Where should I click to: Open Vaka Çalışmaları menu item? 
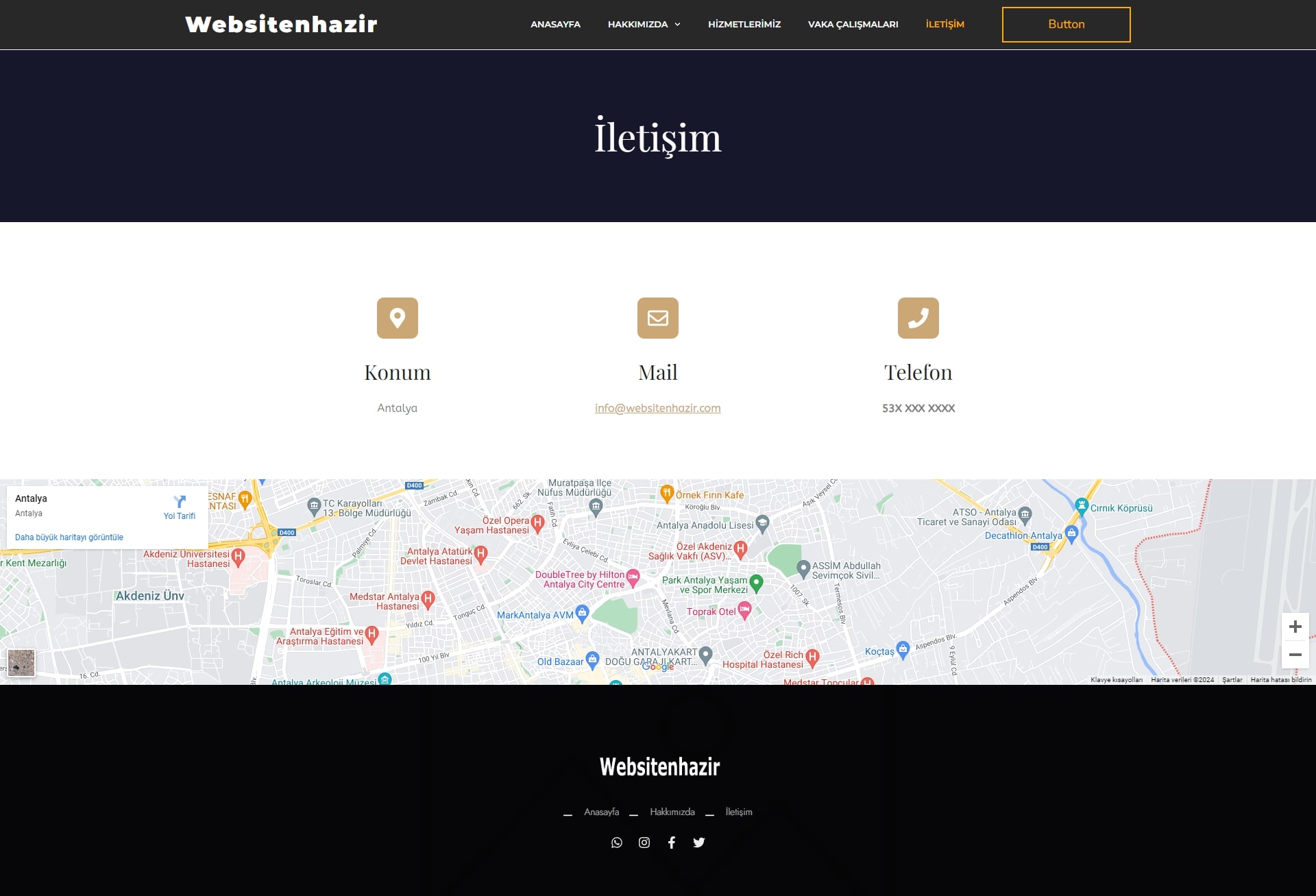[x=853, y=24]
